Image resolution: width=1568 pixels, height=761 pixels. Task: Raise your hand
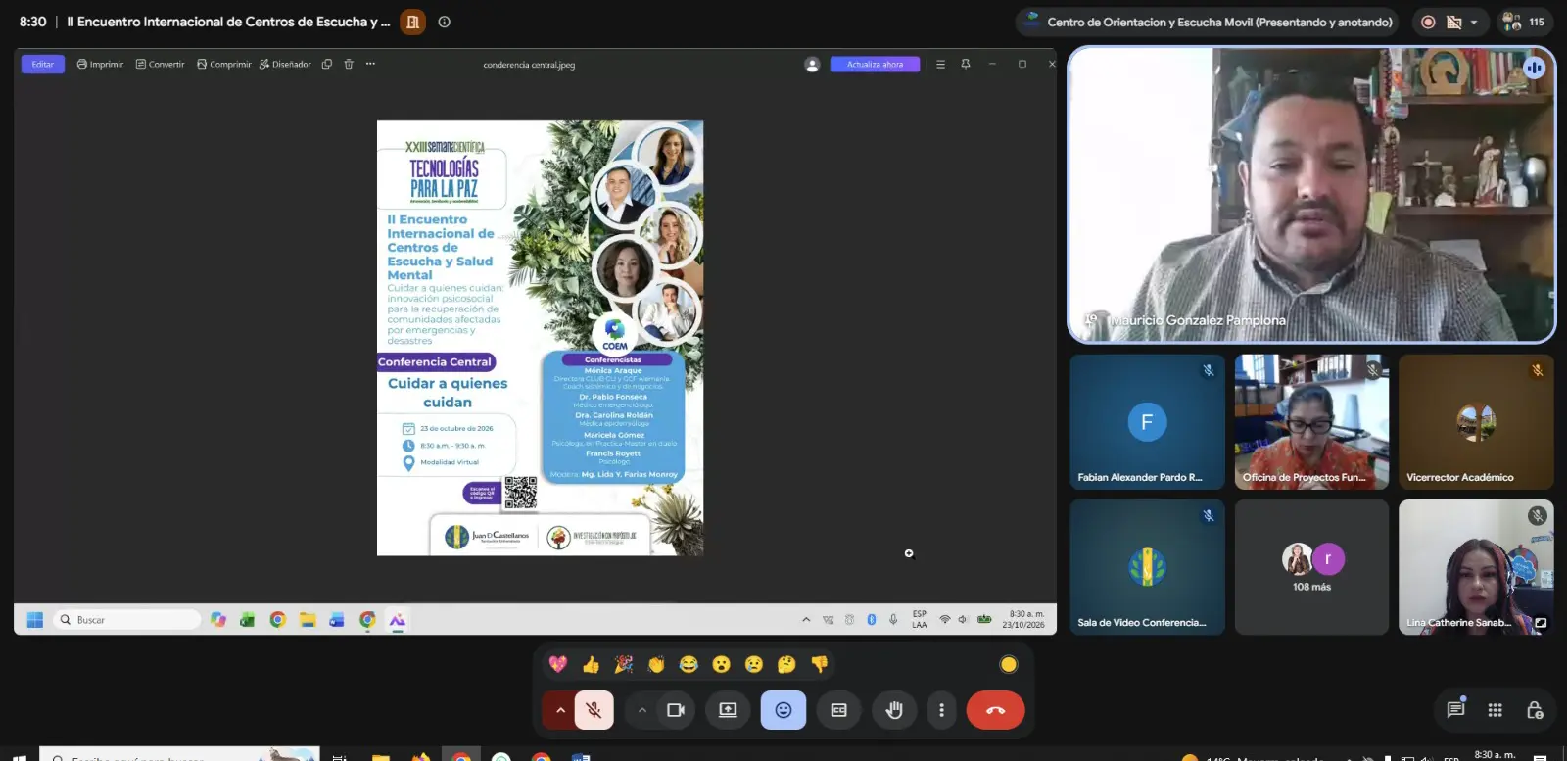click(893, 710)
